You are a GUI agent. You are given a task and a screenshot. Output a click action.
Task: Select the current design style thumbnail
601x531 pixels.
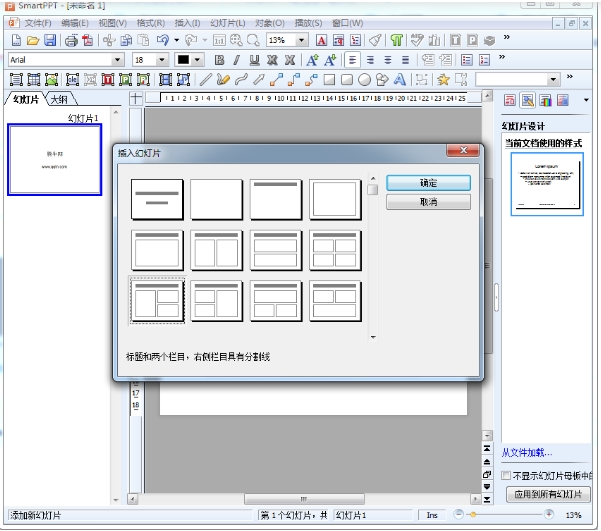click(547, 184)
